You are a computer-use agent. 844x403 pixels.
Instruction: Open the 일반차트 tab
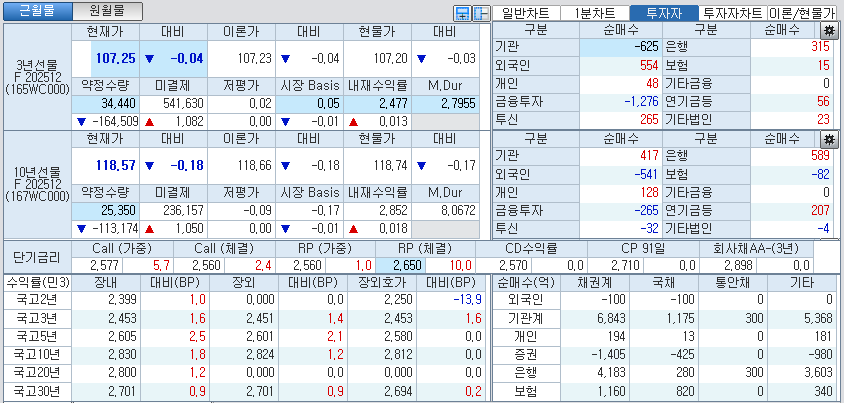(x=527, y=13)
